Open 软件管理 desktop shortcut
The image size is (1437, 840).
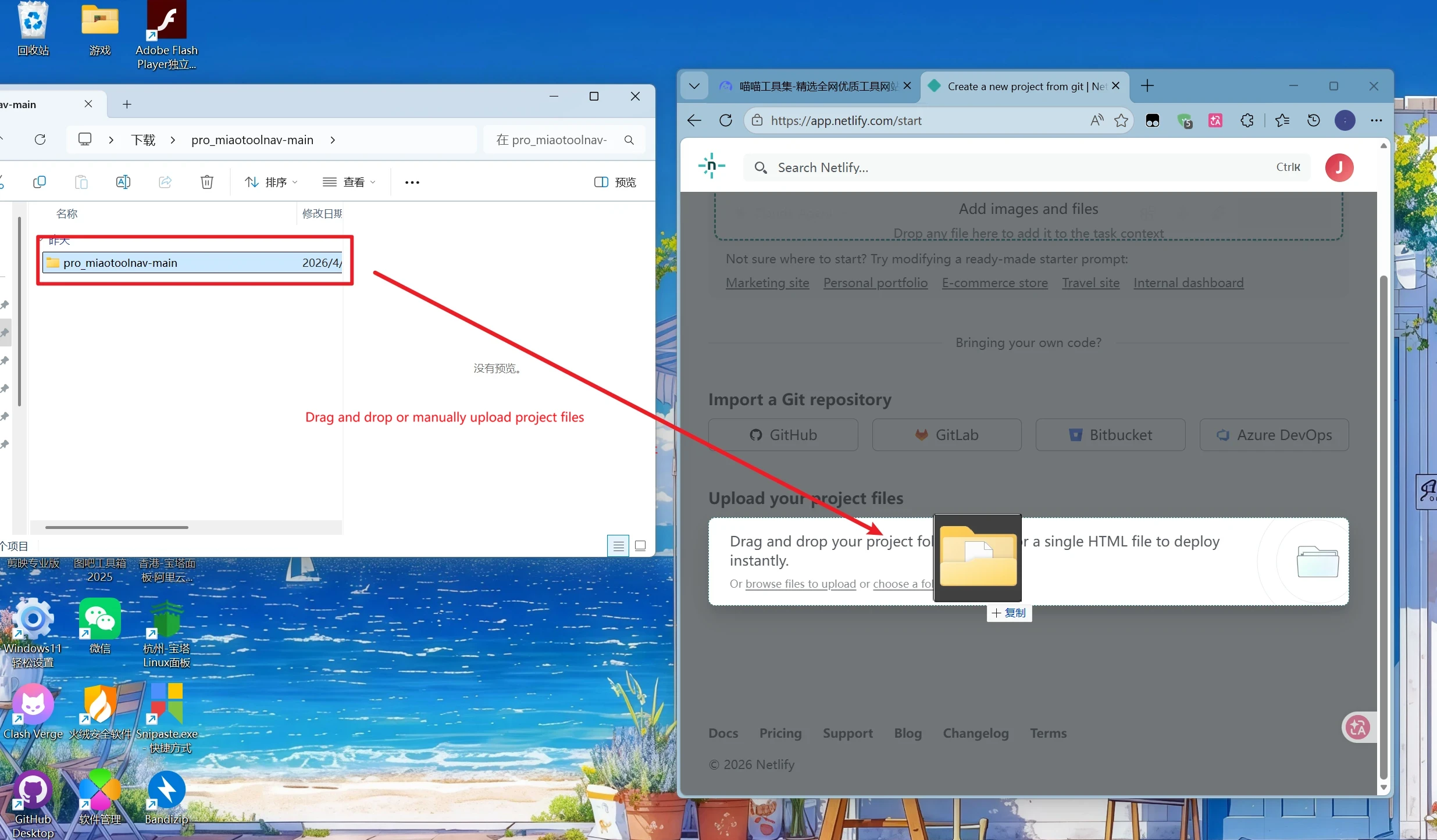pyautogui.click(x=99, y=798)
